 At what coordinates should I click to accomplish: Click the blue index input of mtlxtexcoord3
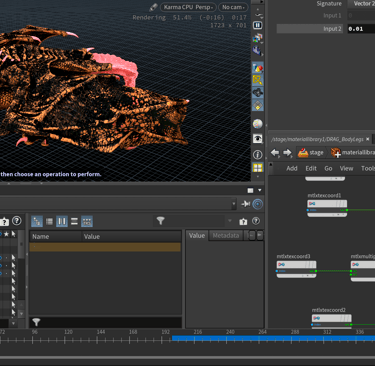(277, 271)
